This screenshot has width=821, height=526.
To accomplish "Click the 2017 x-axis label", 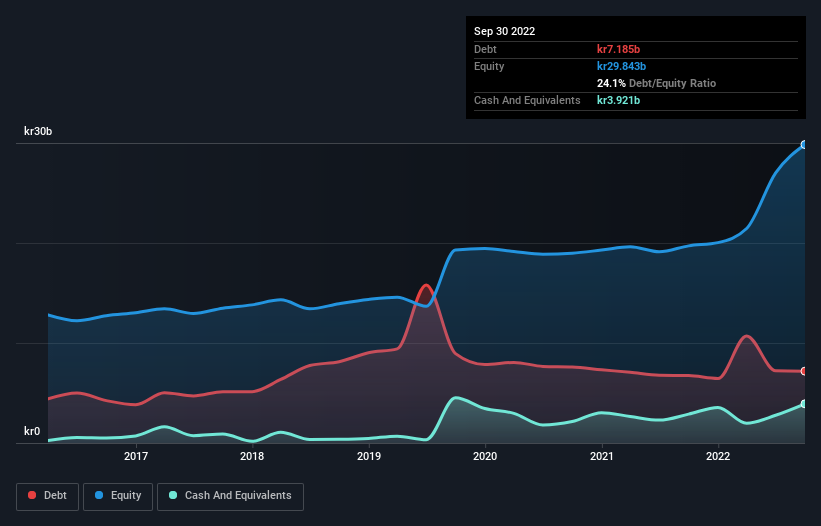I will (x=136, y=456).
